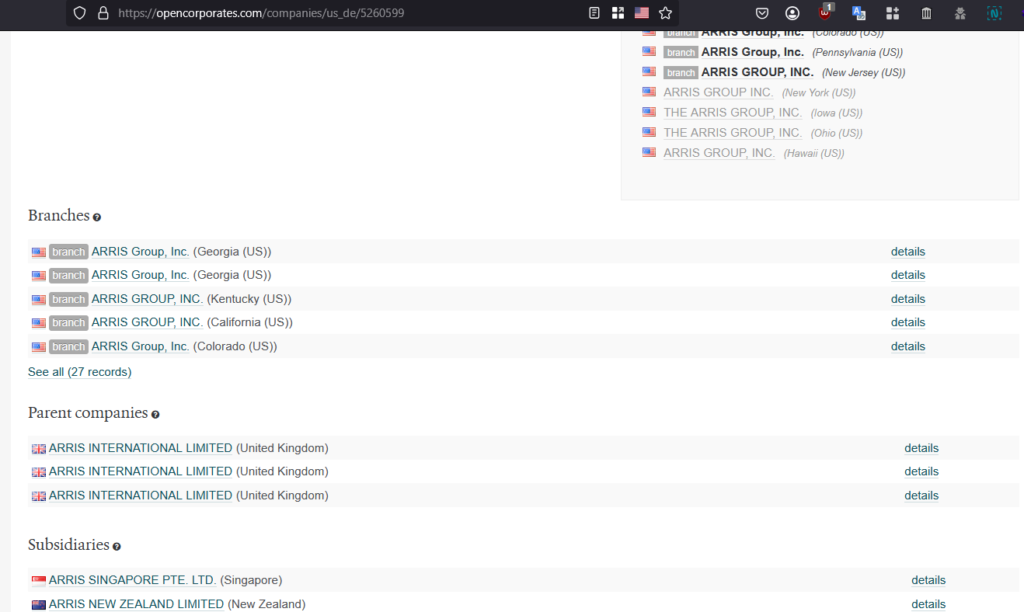Click the help icon beside Parent companies
The width and height of the screenshot is (1024, 612).
pos(155,415)
